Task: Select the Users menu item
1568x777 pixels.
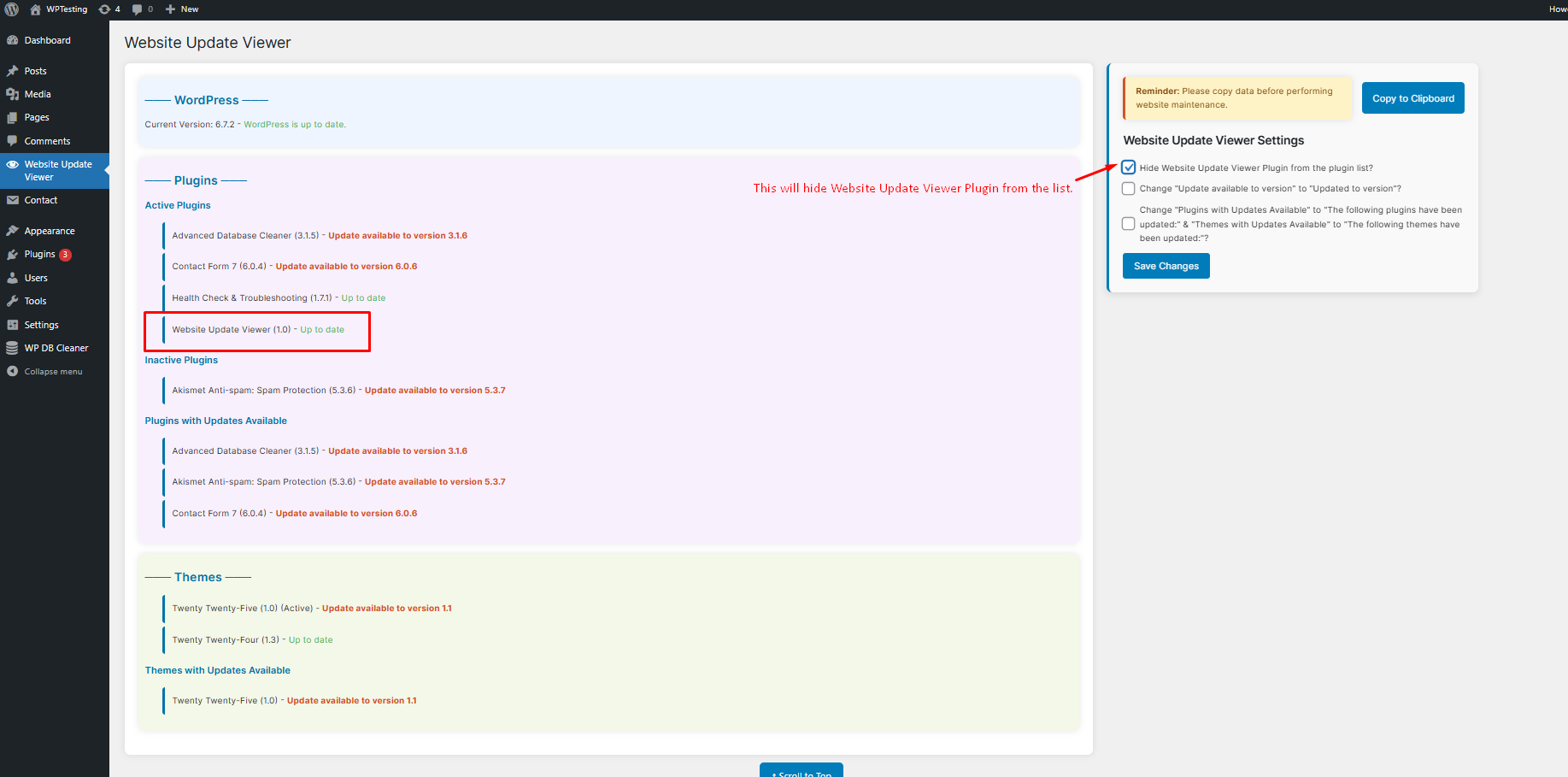Action: 55,278
